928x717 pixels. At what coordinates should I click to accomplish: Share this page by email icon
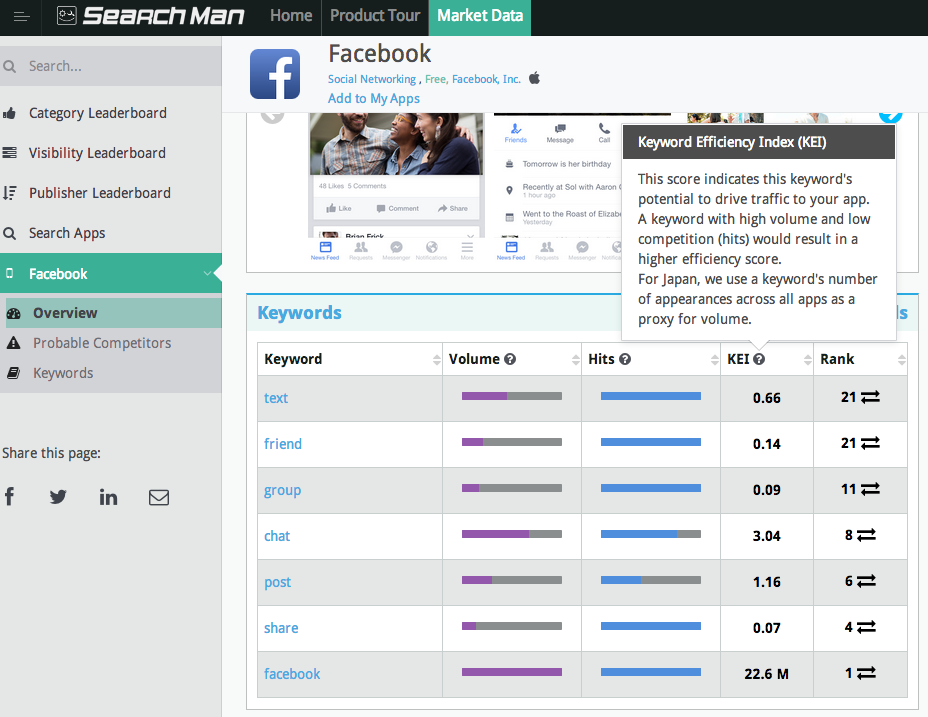pos(159,497)
